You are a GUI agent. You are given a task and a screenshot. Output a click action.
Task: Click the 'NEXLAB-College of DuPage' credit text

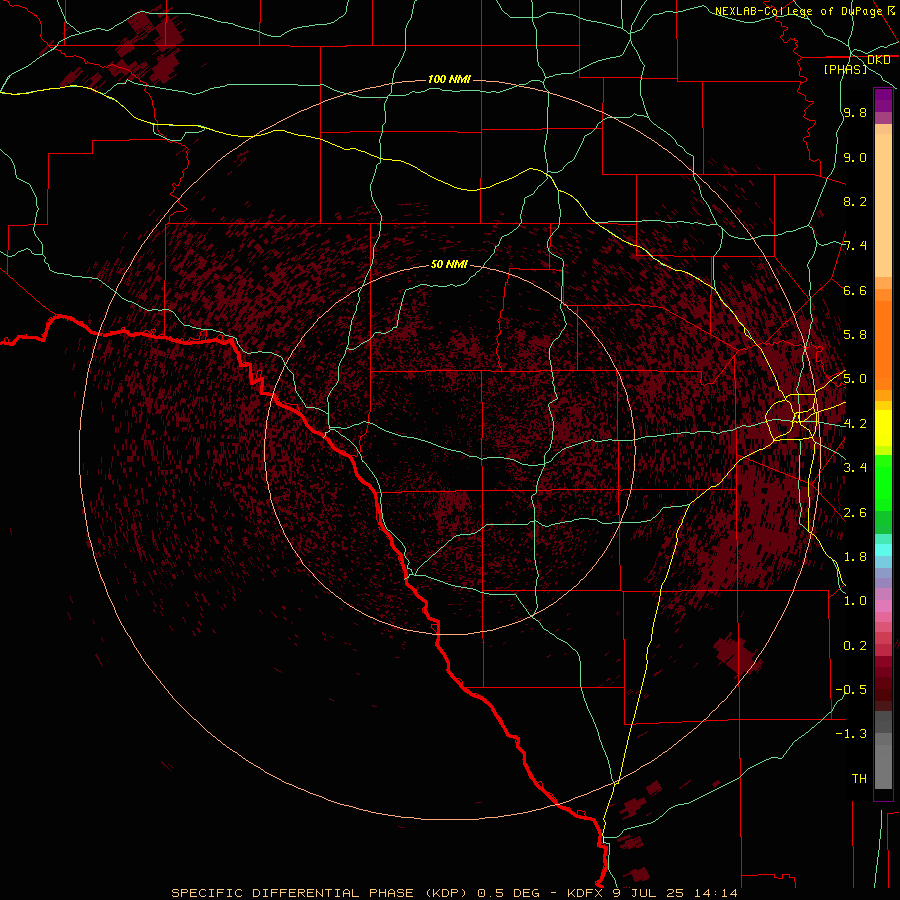point(798,11)
